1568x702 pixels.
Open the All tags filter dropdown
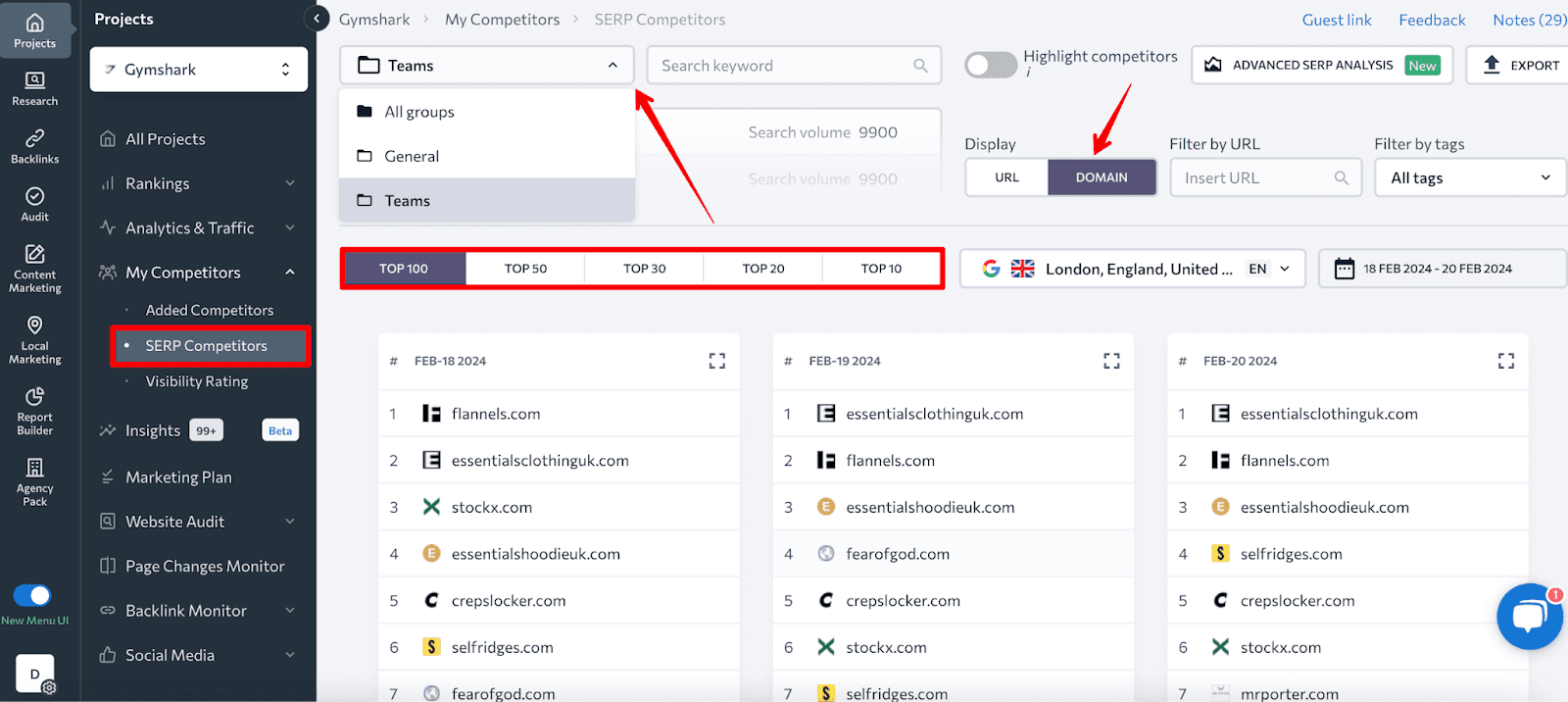point(1471,178)
